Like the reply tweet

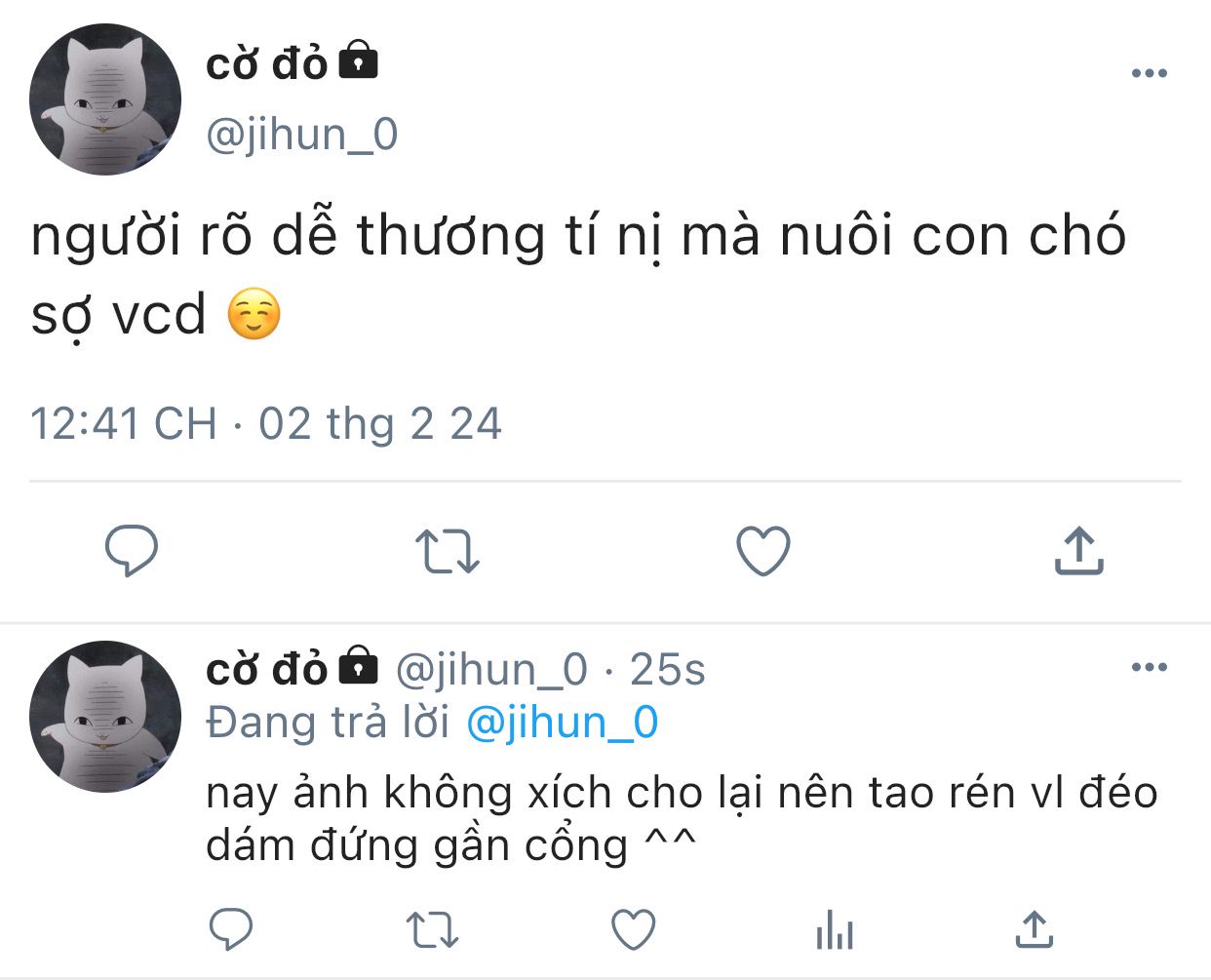click(634, 929)
